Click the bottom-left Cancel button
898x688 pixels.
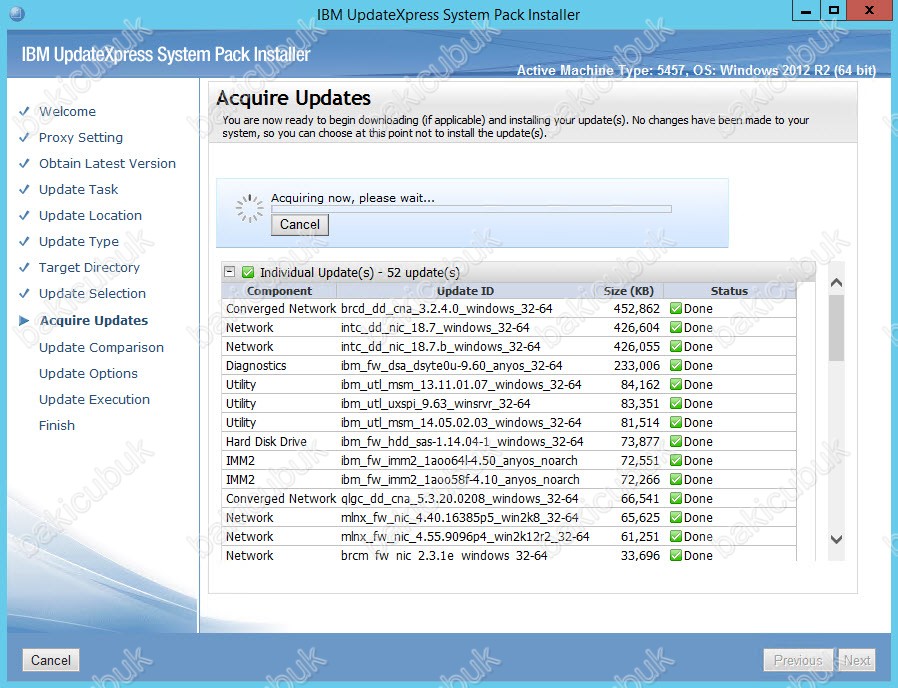click(x=51, y=660)
